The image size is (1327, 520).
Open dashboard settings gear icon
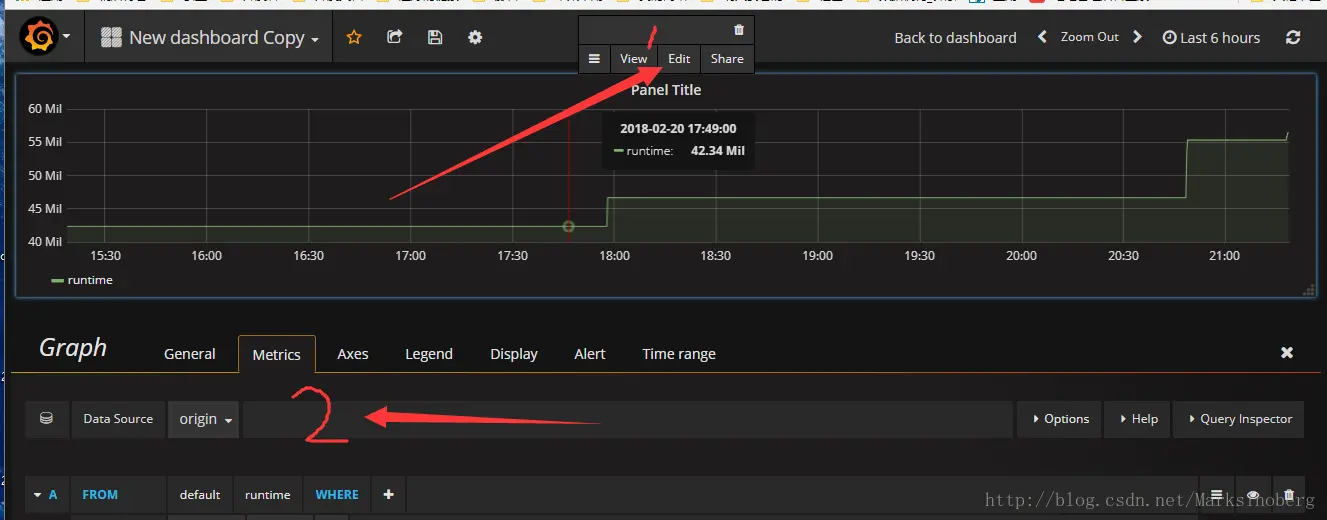475,37
